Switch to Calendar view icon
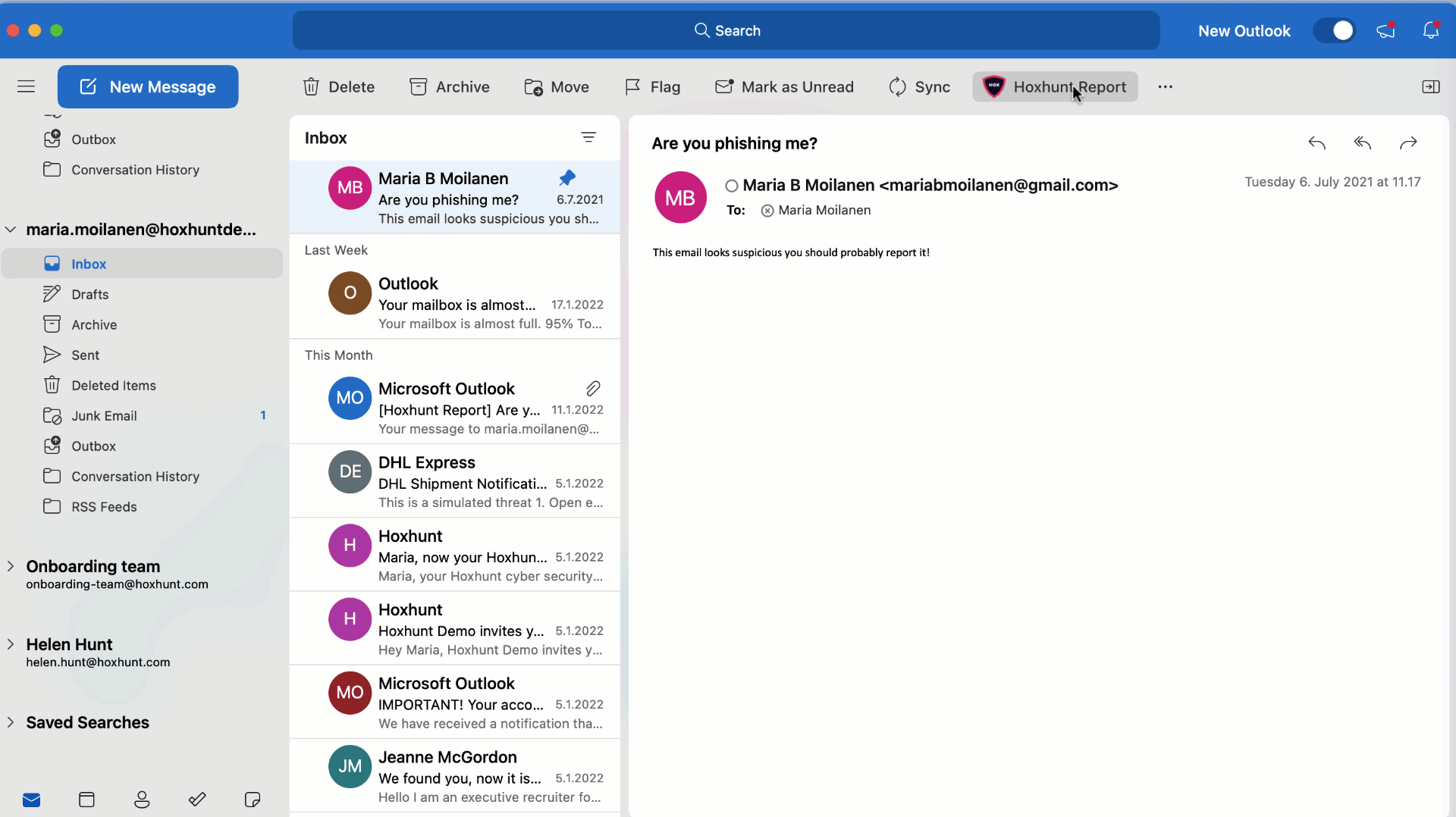The width and height of the screenshot is (1456, 817). tap(86, 800)
